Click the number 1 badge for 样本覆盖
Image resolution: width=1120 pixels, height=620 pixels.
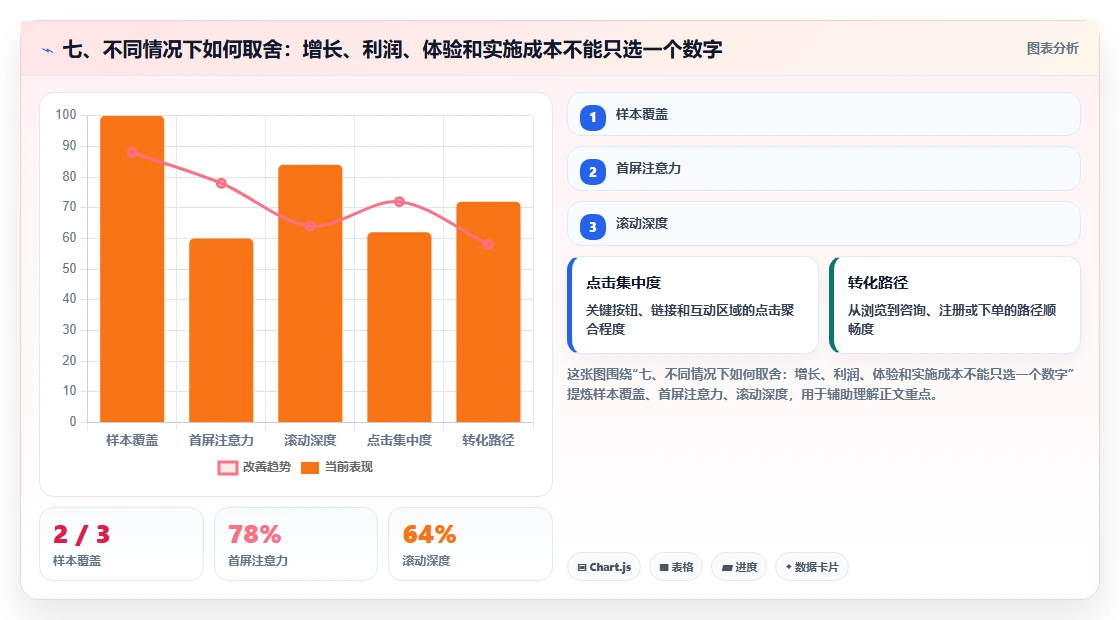click(592, 117)
